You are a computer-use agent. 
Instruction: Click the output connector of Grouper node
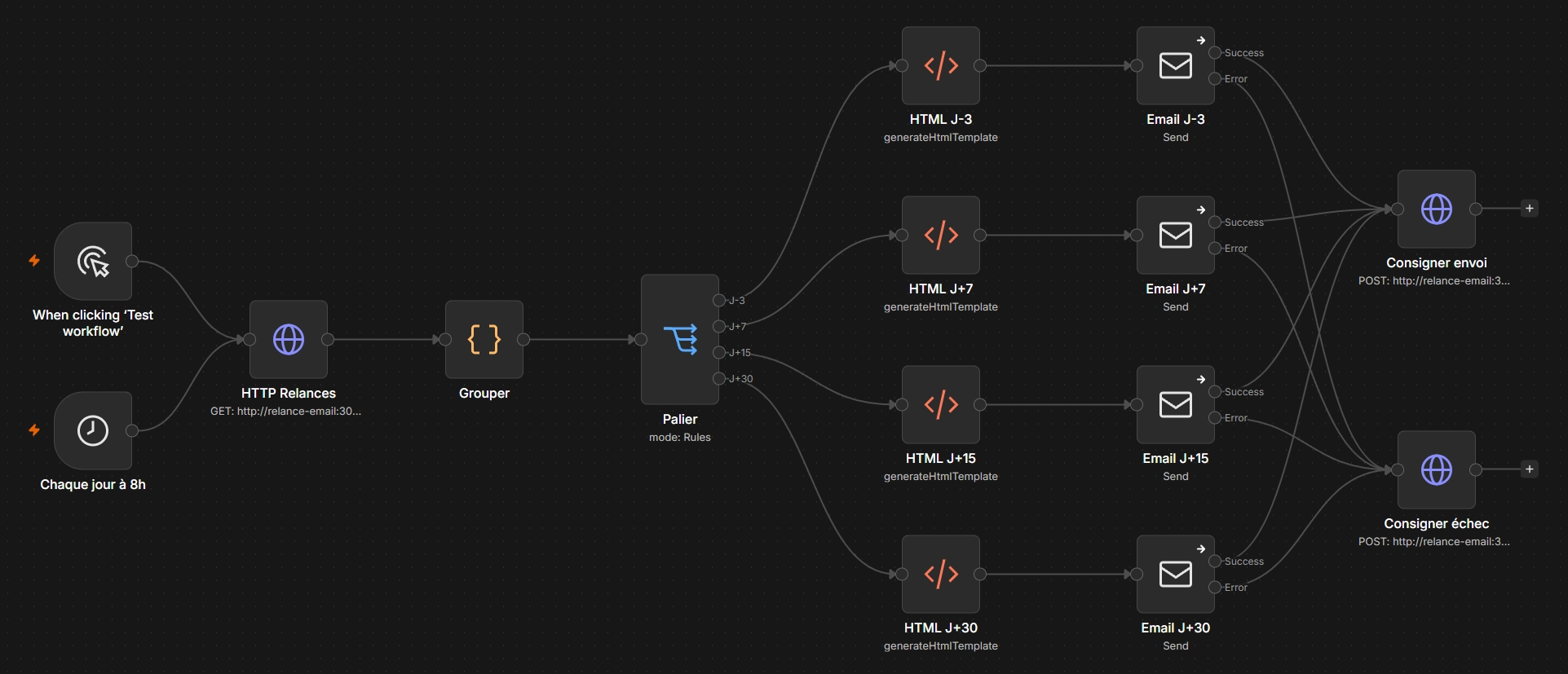point(523,339)
